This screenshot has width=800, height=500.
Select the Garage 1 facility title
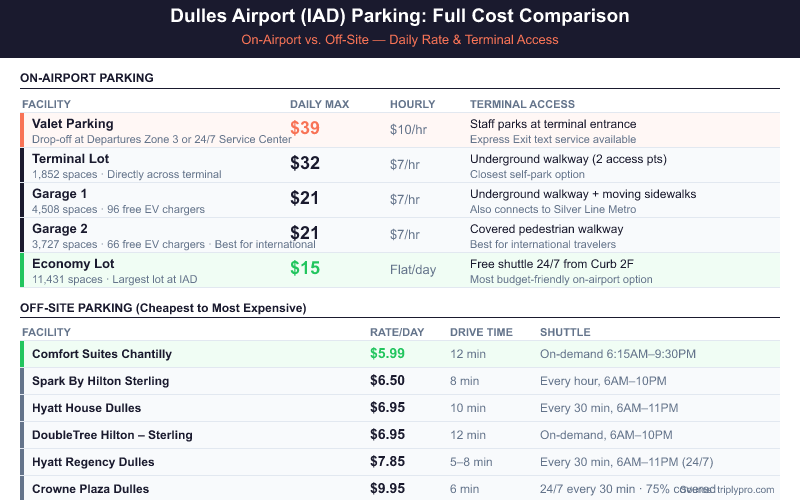pos(59,194)
